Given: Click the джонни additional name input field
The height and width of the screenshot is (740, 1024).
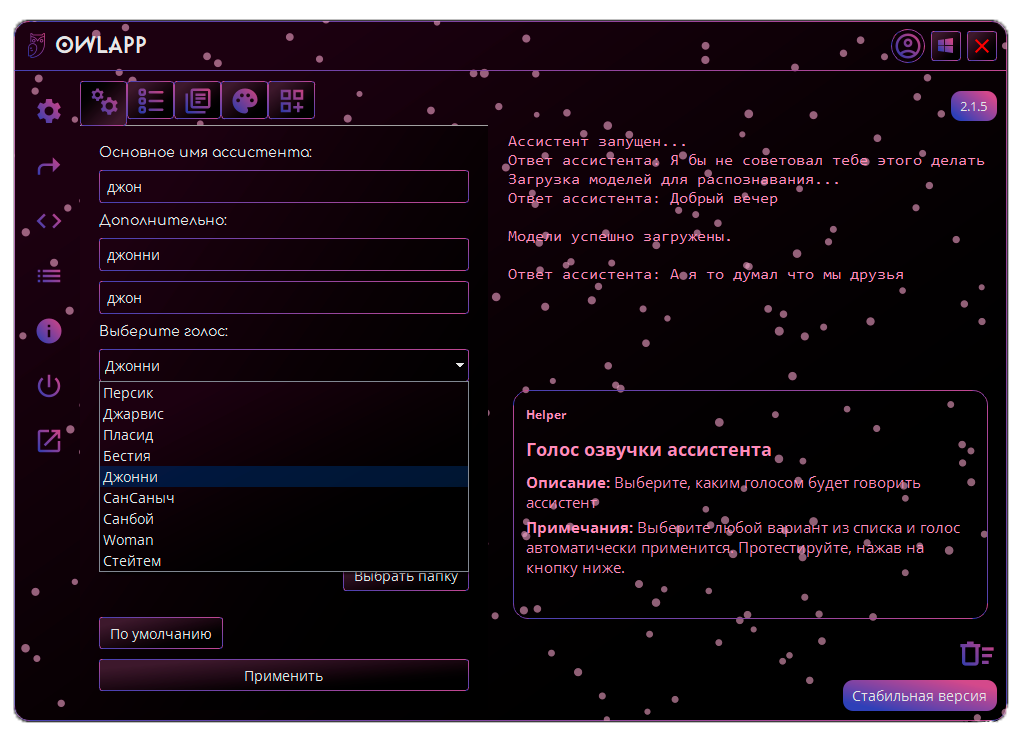Looking at the screenshot, I should click(283, 254).
